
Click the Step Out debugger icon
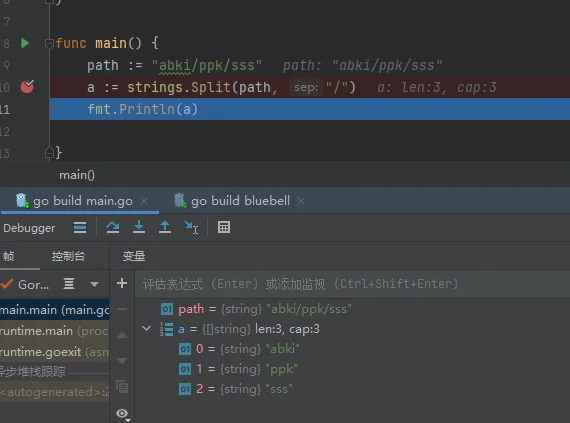click(x=165, y=227)
